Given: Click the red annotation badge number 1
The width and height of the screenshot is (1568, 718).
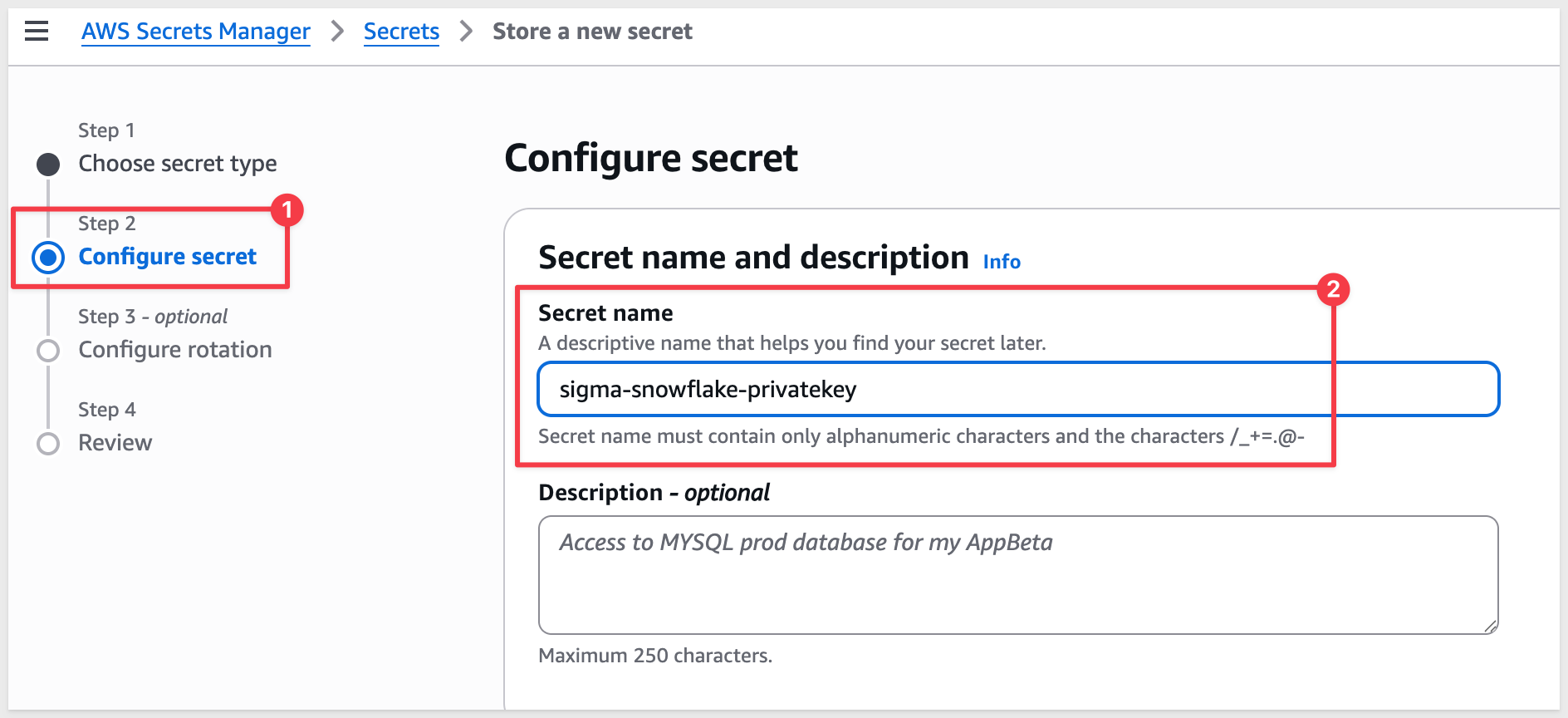Looking at the screenshot, I should 287,210.
